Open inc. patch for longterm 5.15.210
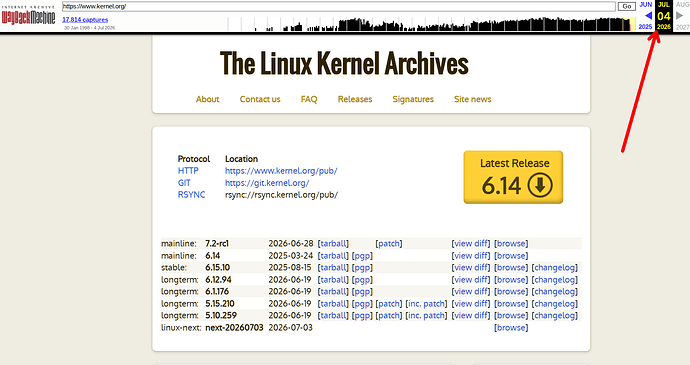 426,304
